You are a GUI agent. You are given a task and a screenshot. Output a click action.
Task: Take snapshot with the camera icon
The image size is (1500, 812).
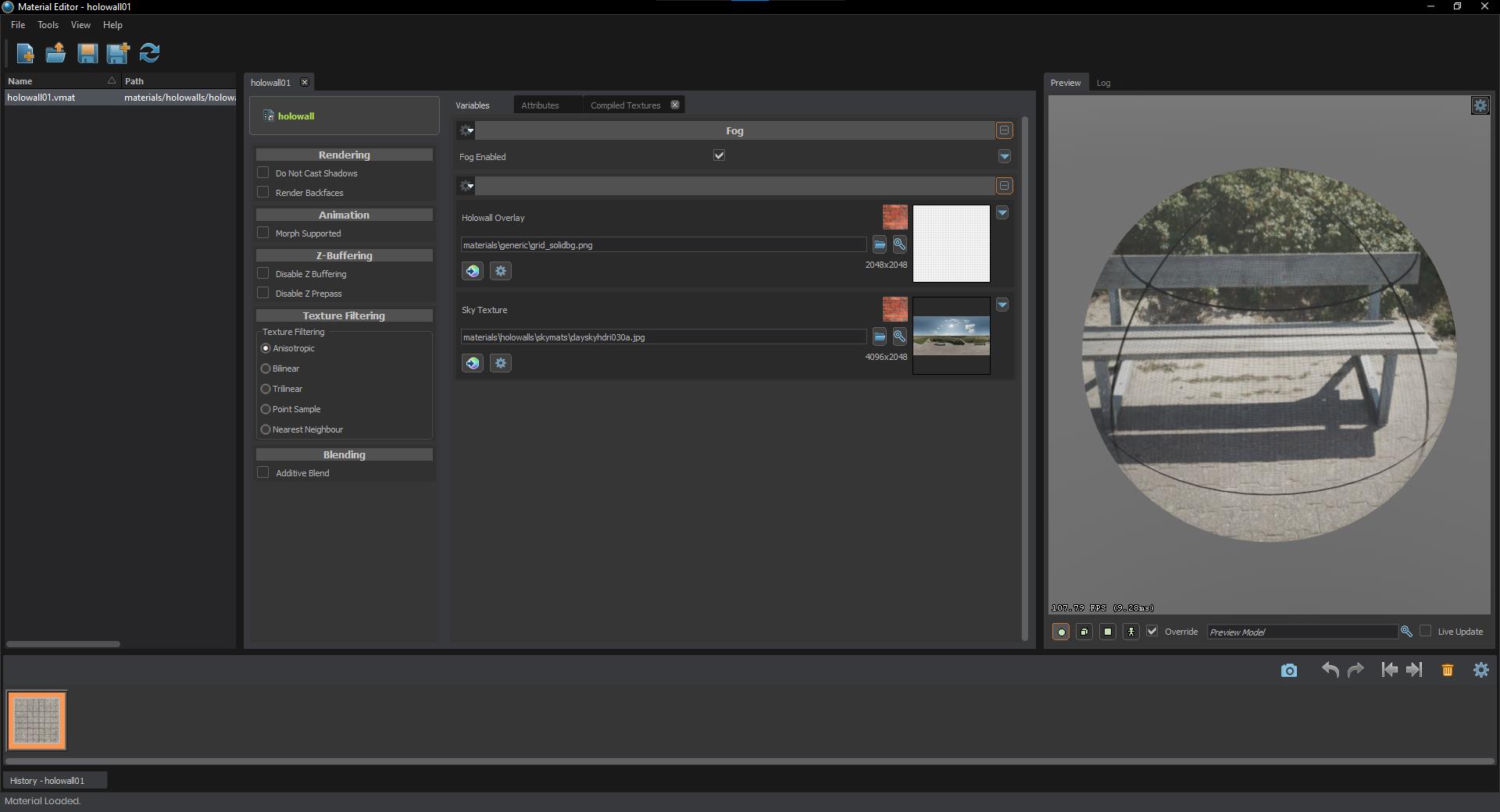click(1288, 671)
